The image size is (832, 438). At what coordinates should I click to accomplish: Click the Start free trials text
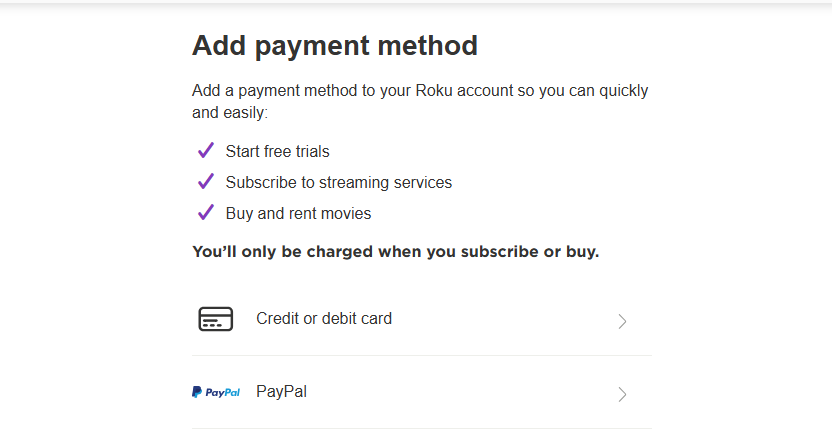click(x=277, y=152)
